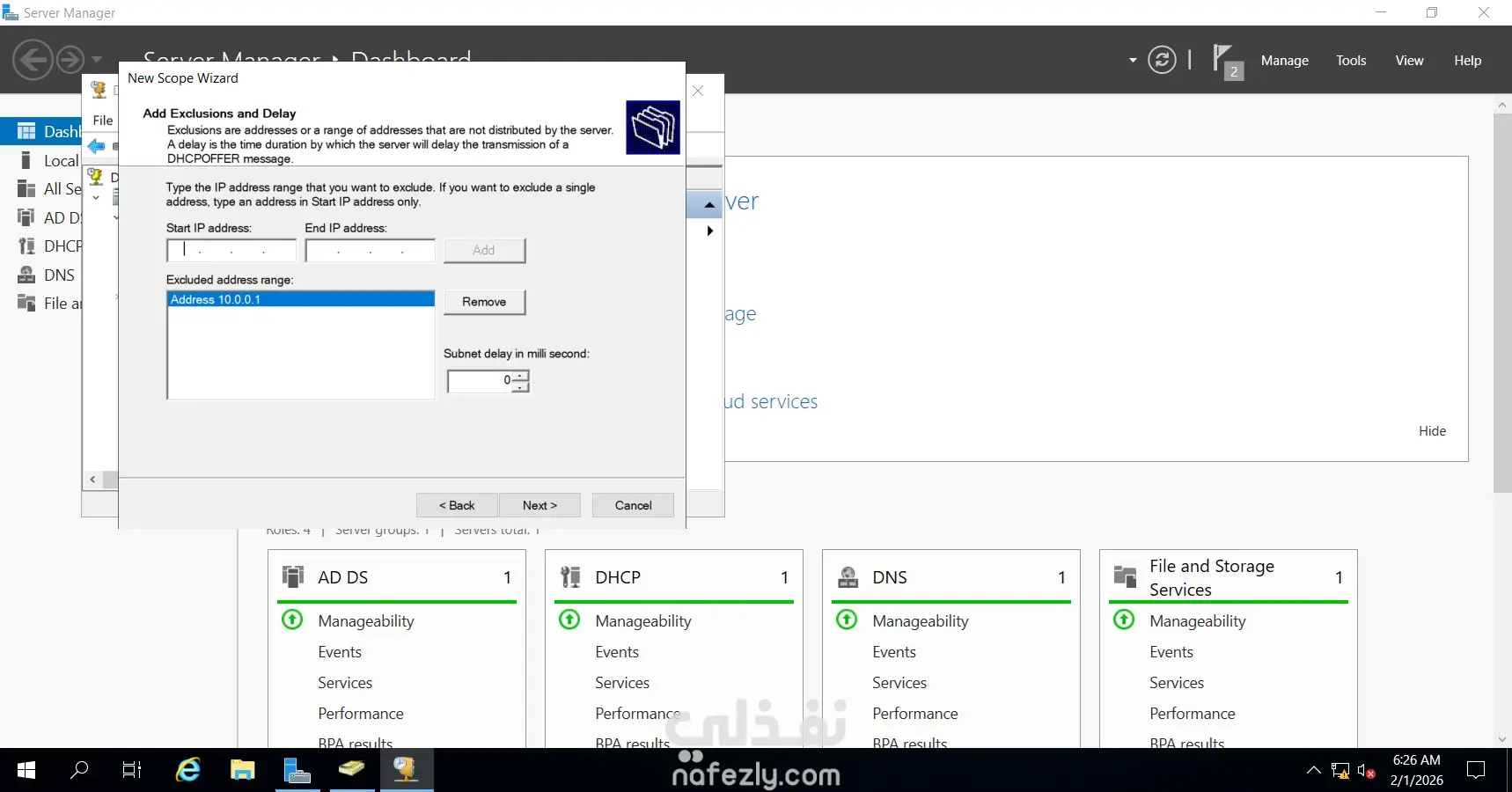The width and height of the screenshot is (1512, 792).
Task: Select the Dashboard icon in the sidebar
Action: (26, 131)
